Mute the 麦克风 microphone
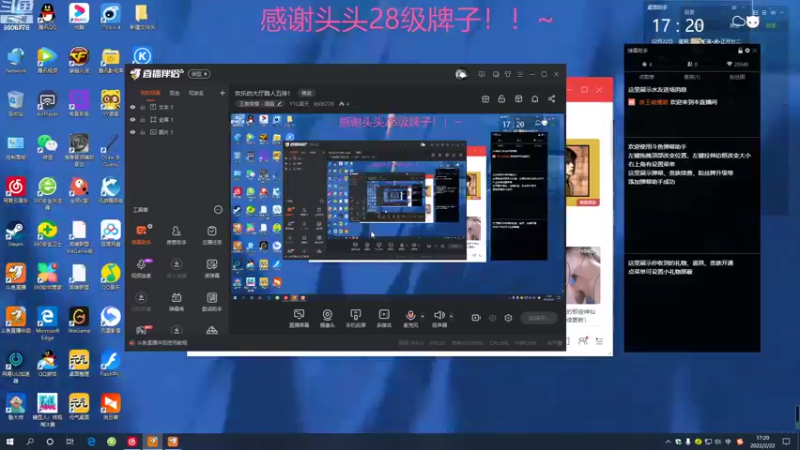Viewport: 800px width, 450px height. point(410,315)
